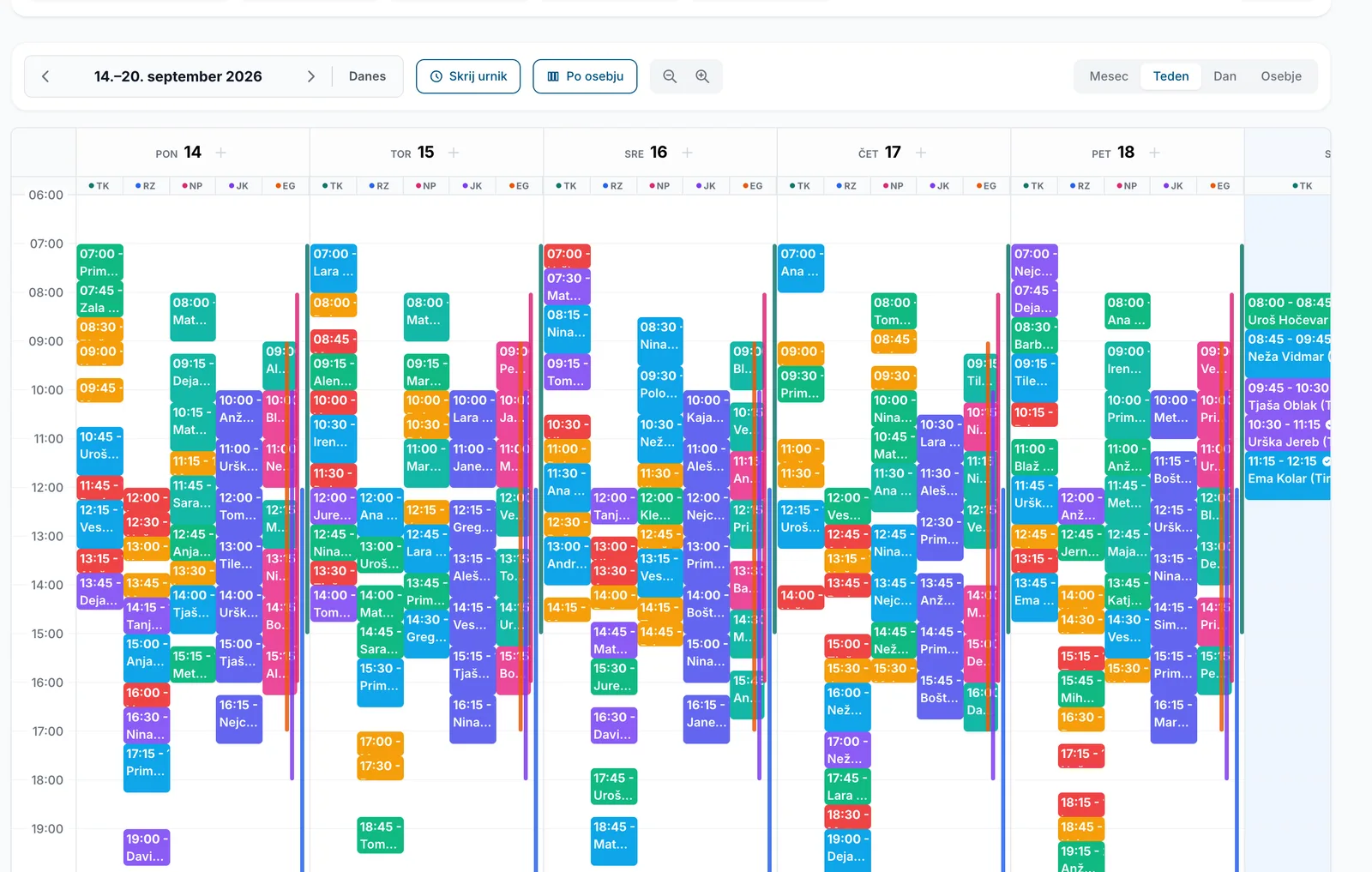Select Monday TK staff column header
Image resolution: width=1372 pixels, height=872 pixels.
pos(99,185)
